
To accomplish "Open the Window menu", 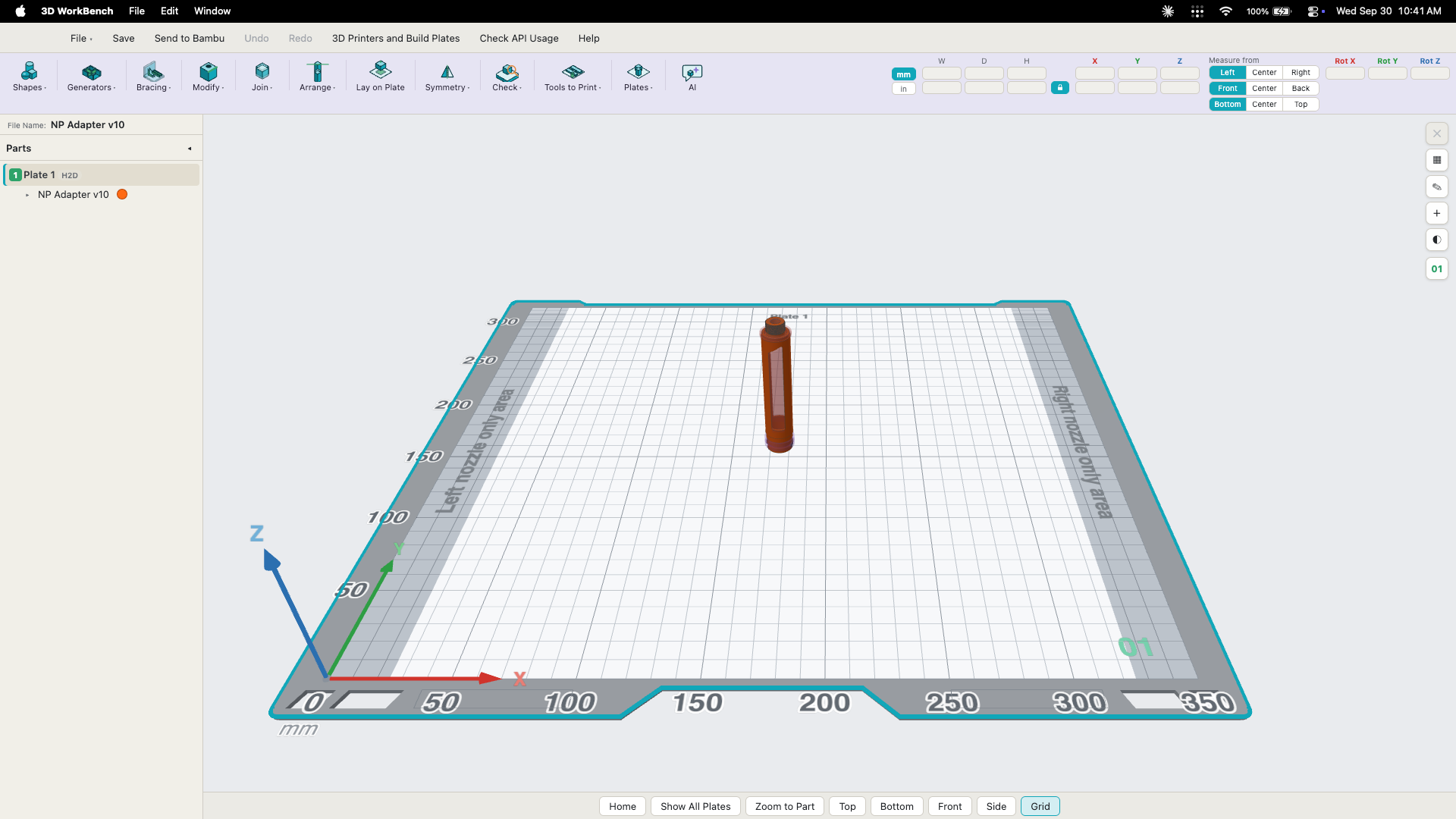I will 212,11.
